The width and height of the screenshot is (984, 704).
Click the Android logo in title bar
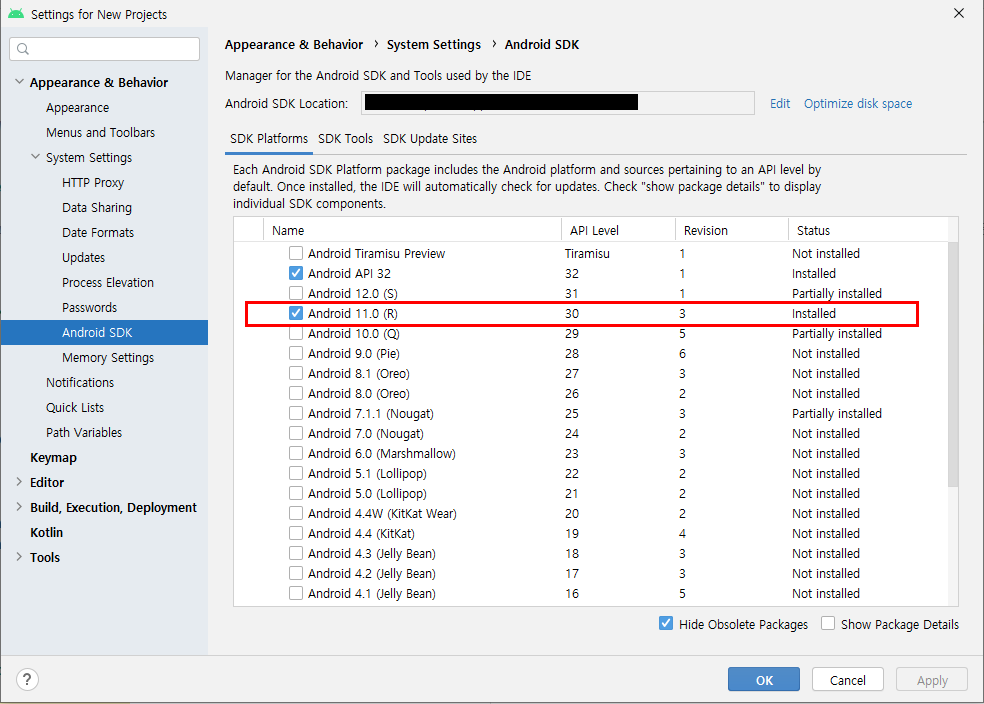pyautogui.click(x=16, y=14)
